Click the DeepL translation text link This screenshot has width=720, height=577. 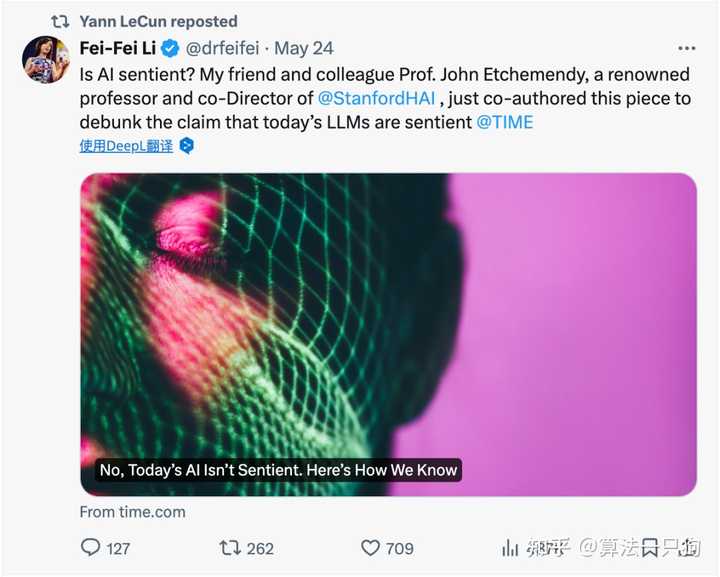126,146
